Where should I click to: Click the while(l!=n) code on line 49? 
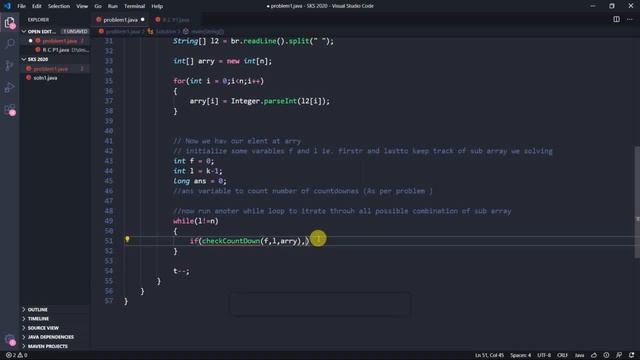click(196, 221)
